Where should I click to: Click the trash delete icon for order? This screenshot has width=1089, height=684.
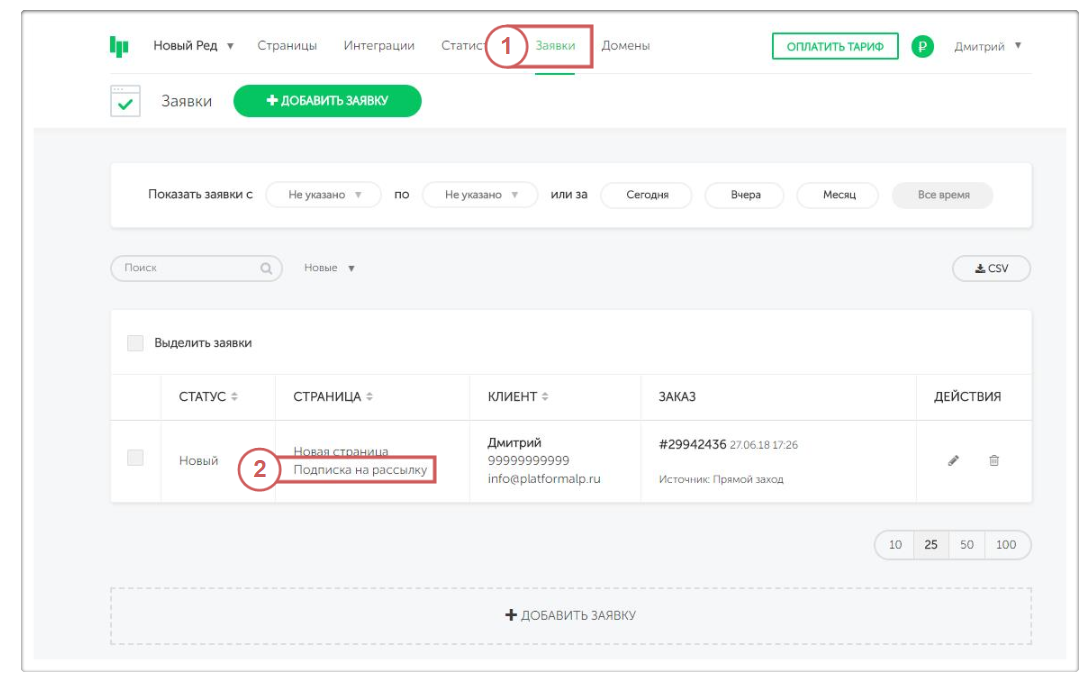(994, 461)
